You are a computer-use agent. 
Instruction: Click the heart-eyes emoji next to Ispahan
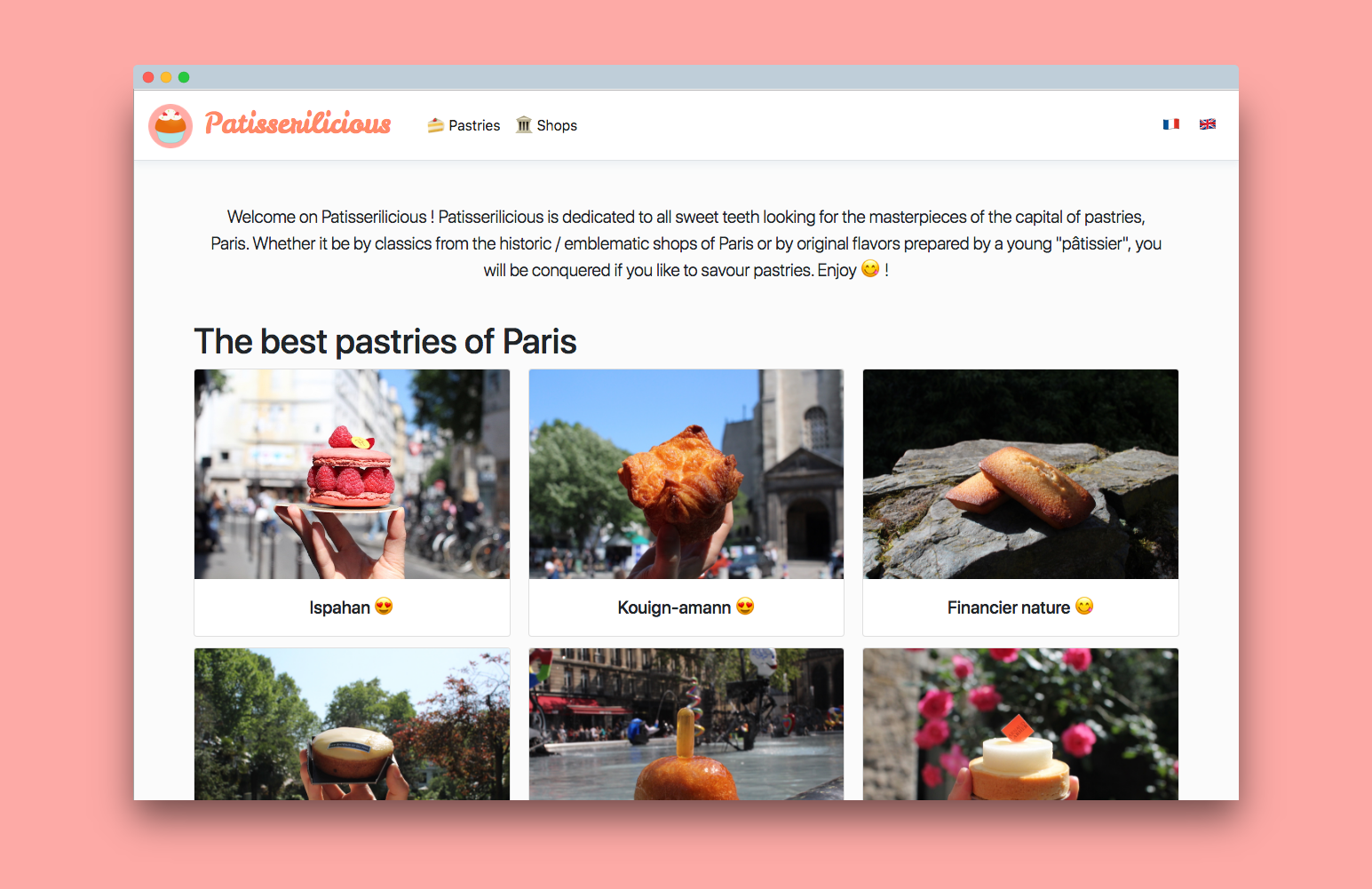pos(384,607)
